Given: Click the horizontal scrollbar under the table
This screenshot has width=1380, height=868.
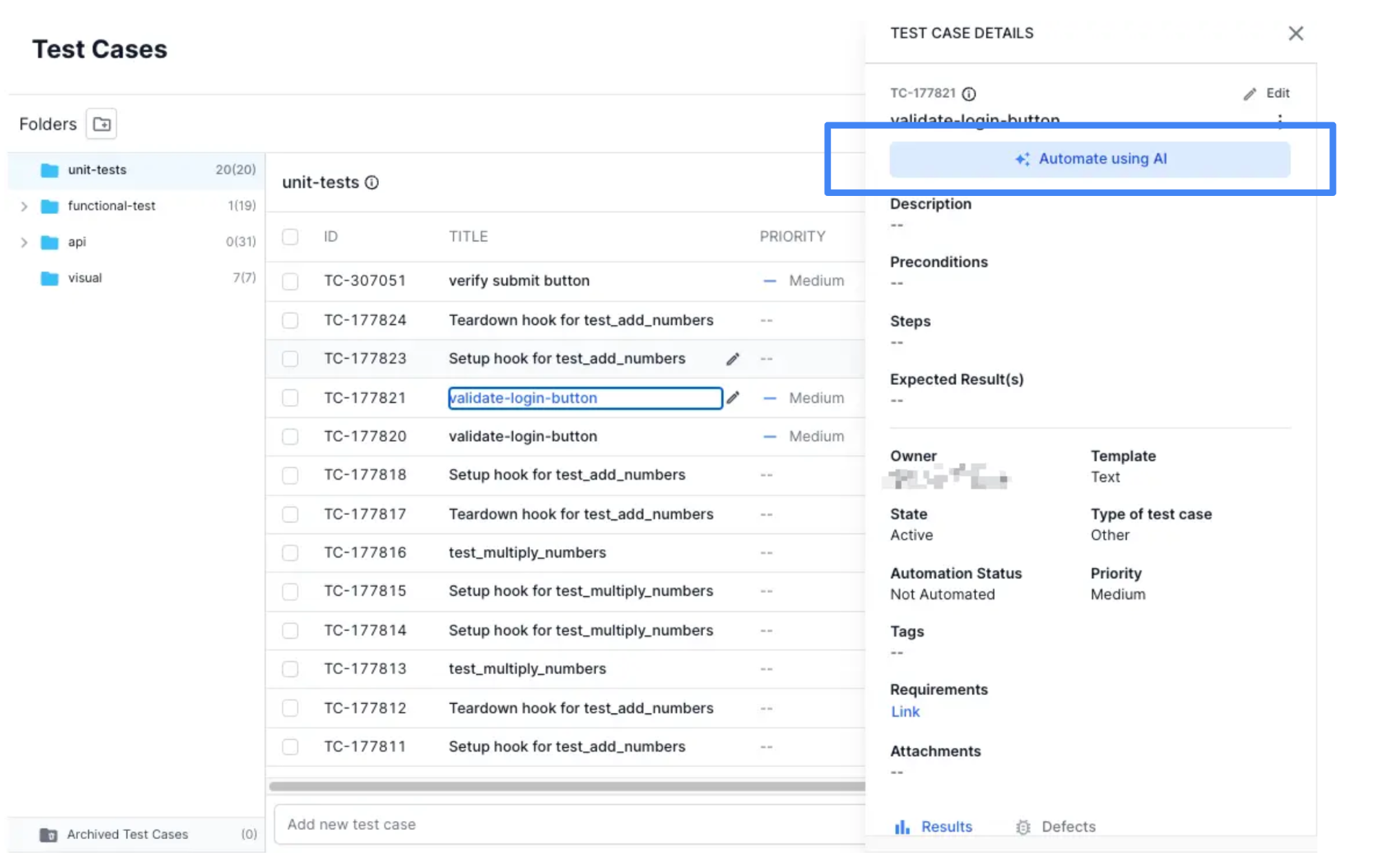Looking at the screenshot, I should (x=566, y=786).
